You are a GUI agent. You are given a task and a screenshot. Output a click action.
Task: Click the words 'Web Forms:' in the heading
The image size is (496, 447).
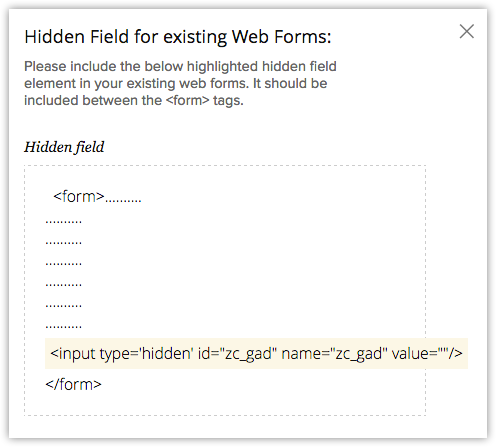point(281,37)
